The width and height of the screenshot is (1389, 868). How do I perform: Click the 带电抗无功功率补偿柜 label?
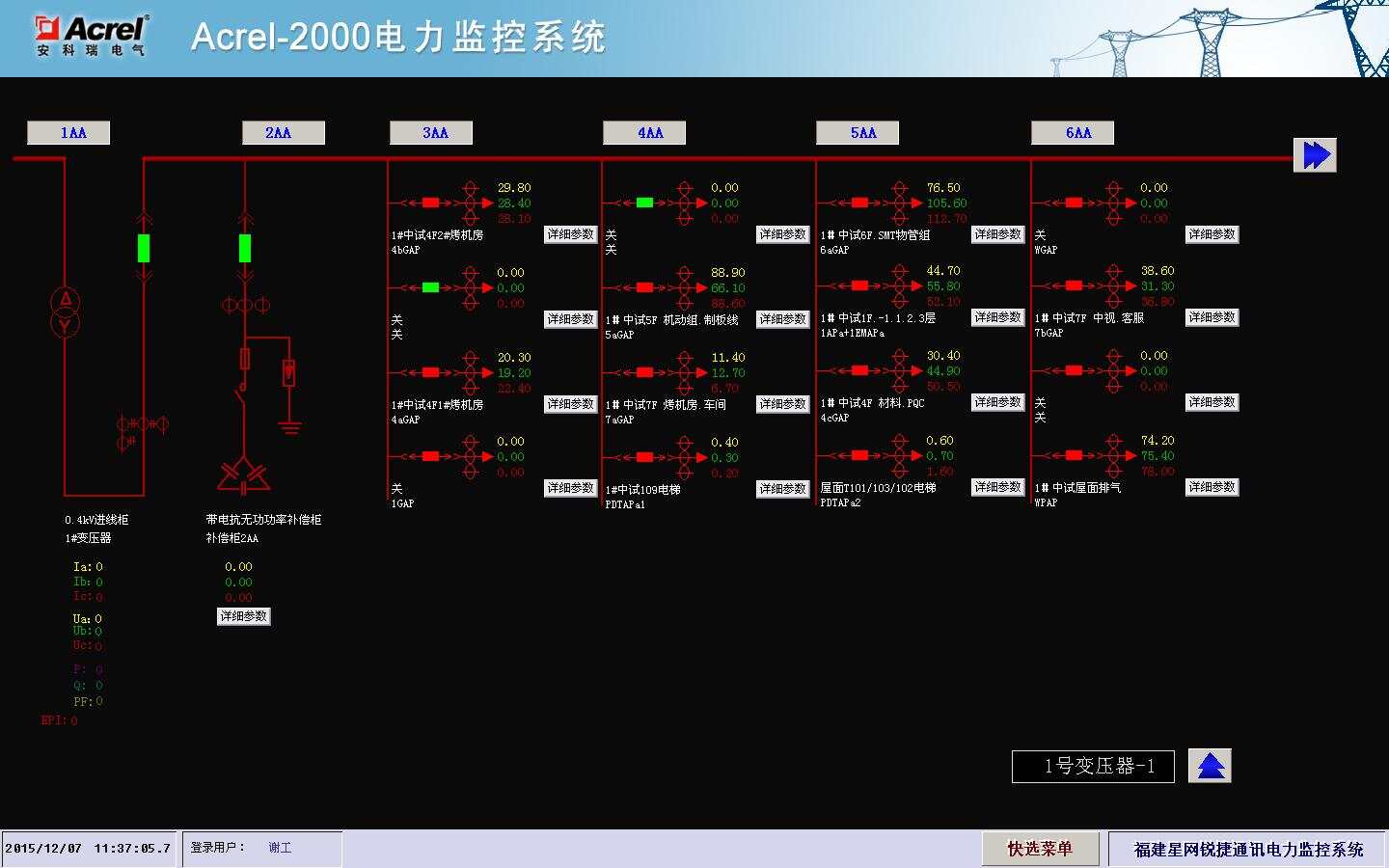pos(263,520)
